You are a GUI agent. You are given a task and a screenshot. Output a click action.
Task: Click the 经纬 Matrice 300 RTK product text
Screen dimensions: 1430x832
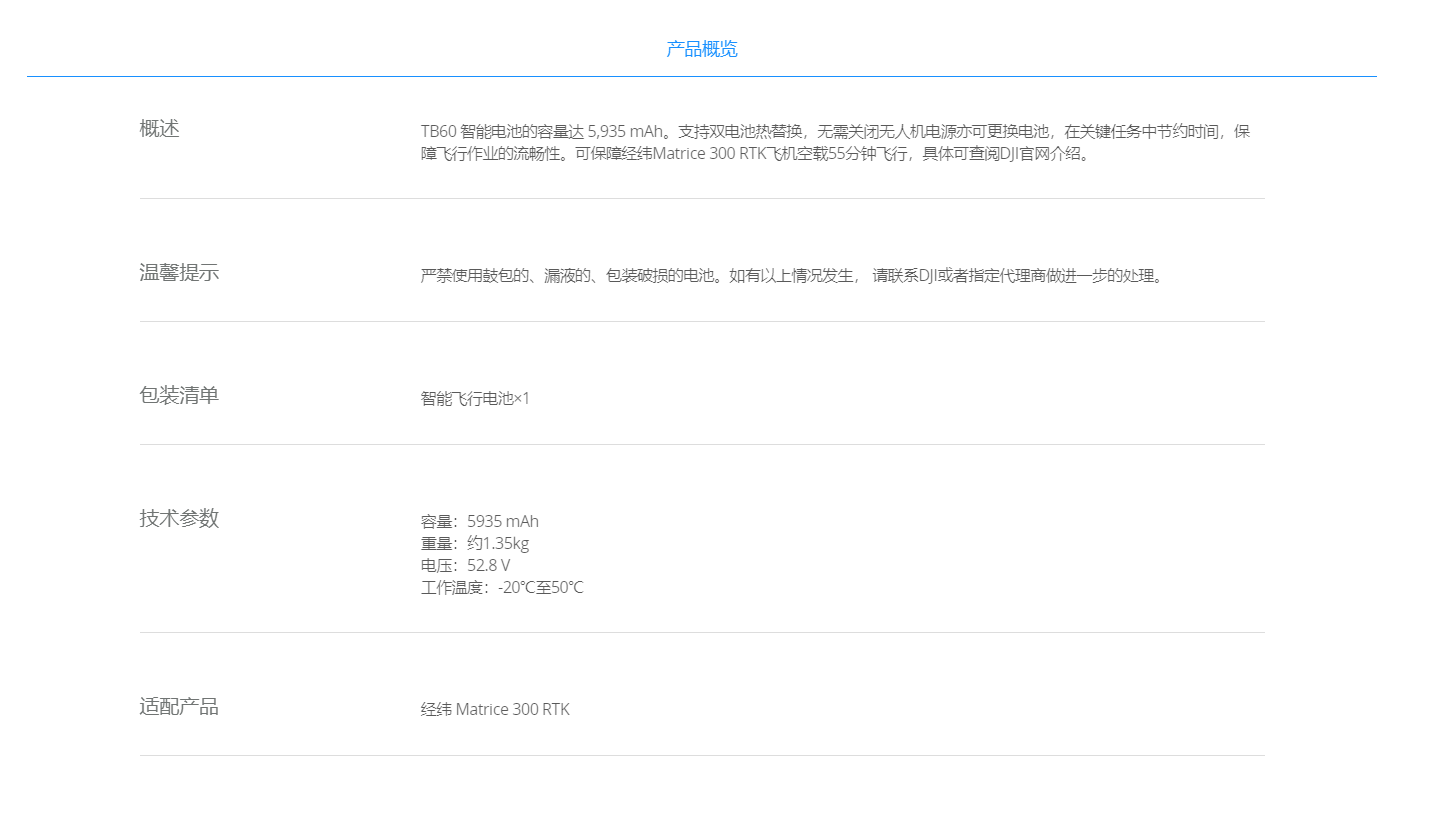click(x=494, y=709)
